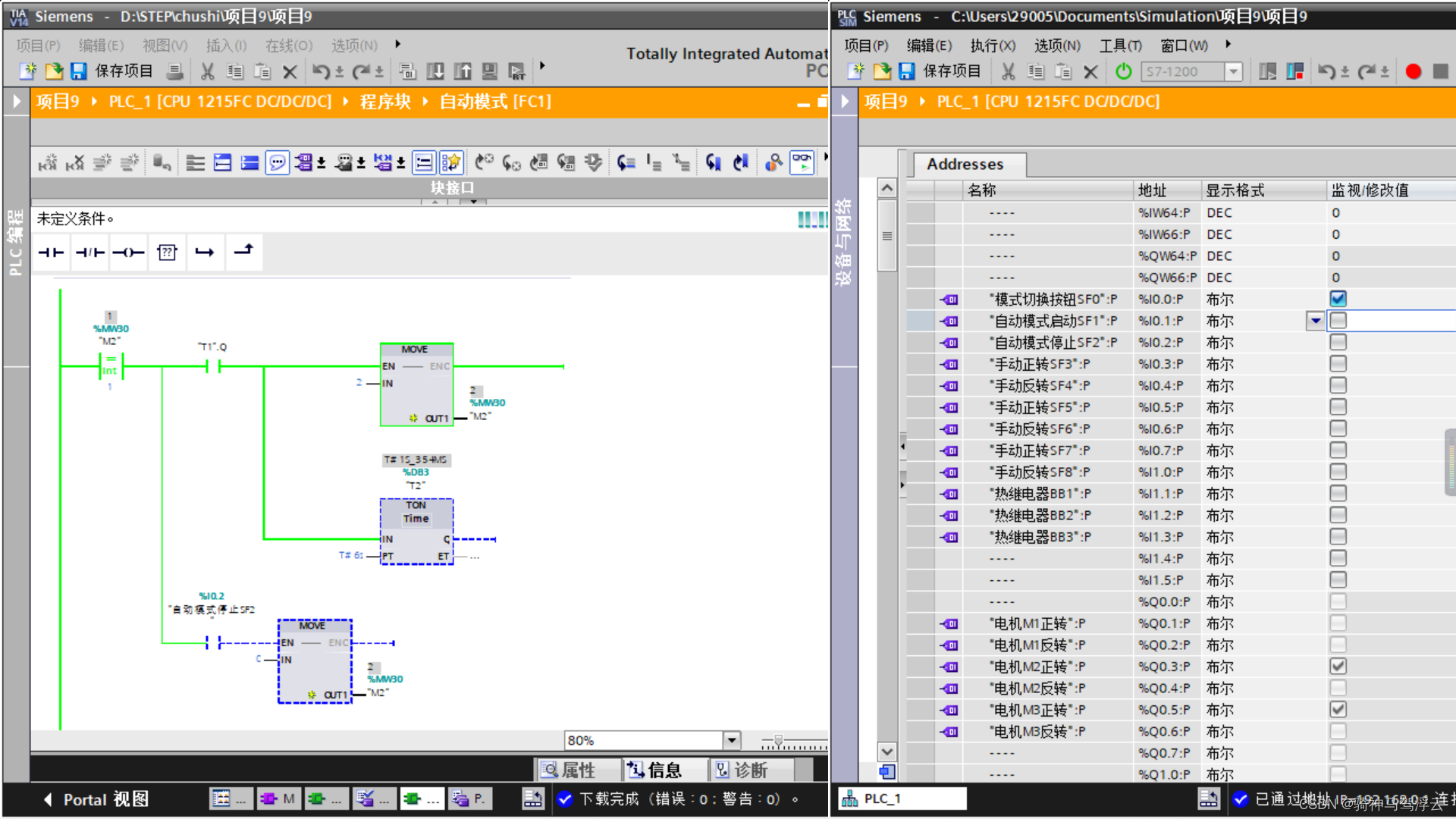The height and width of the screenshot is (819, 1456).
Task: Click the green power icon in PLCSIM
Action: [1124, 71]
